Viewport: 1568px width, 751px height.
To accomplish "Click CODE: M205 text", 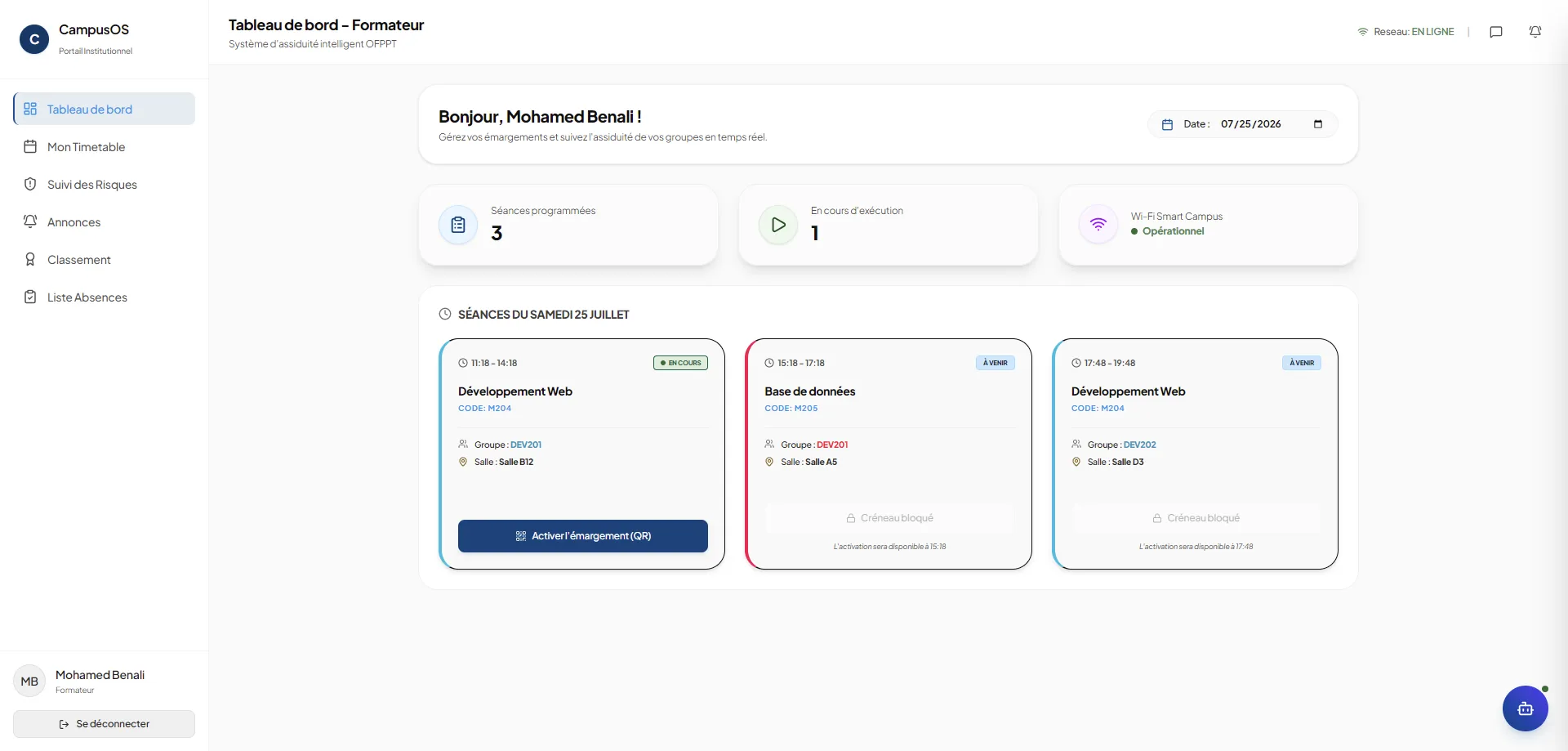I will point(791,408).
